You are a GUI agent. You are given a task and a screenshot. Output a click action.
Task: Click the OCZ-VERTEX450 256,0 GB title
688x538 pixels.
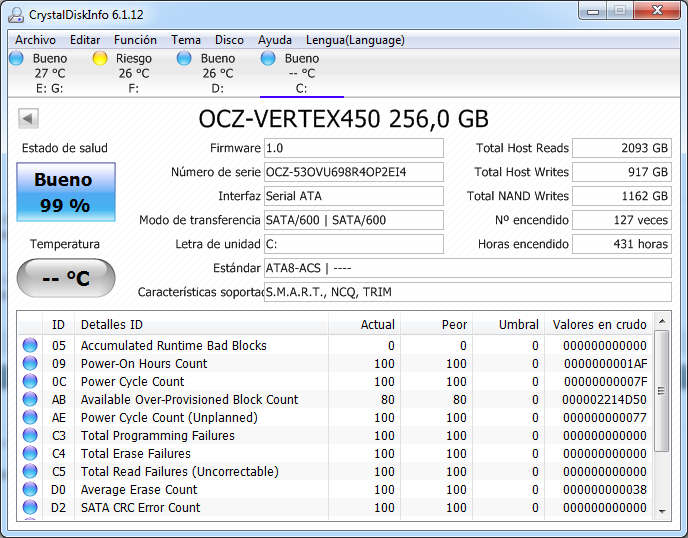[344, 119]
